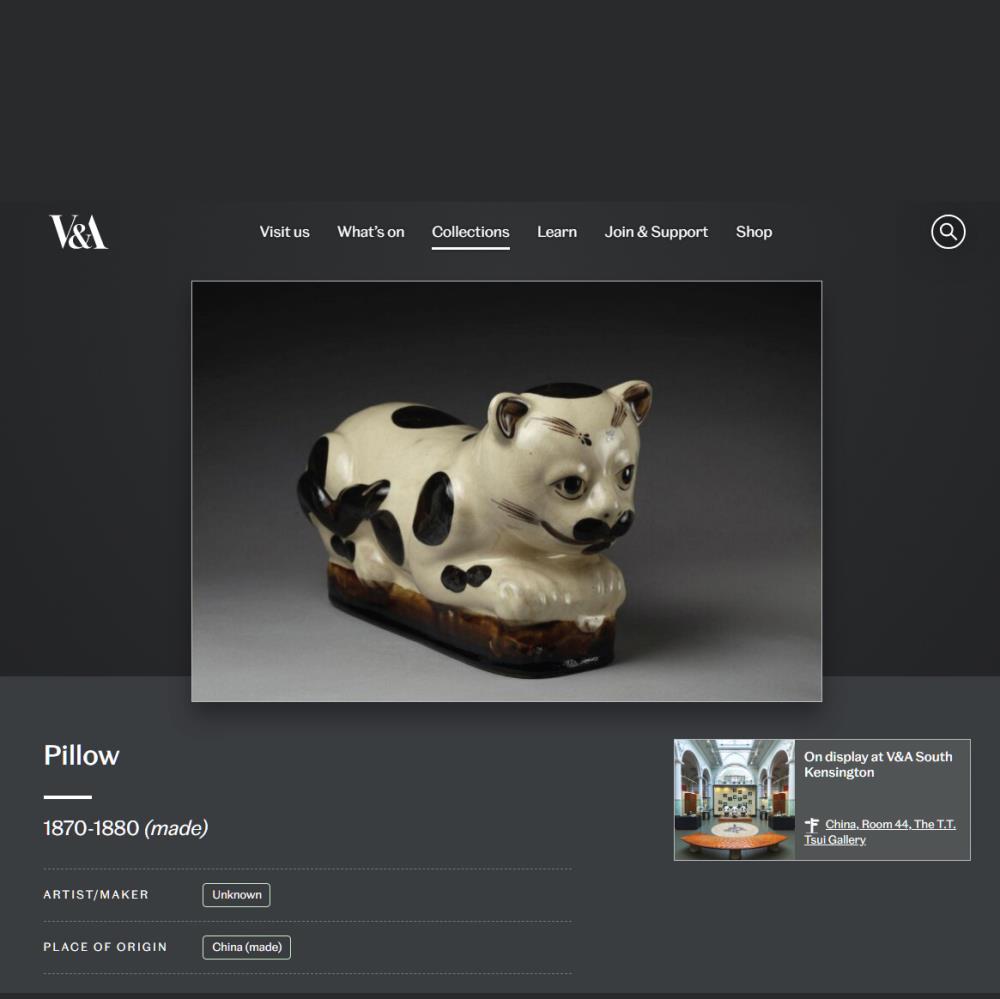The width and height of the screenshot is (1000, 999).
Task: Click the gallery room thumbnail
Action: (x=735, y=799)
